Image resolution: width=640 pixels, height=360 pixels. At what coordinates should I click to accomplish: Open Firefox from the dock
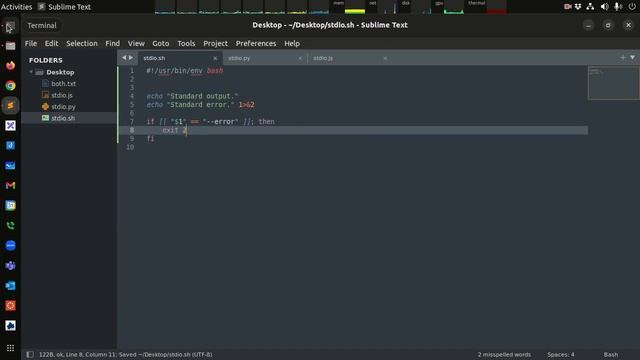click(11, 65)
